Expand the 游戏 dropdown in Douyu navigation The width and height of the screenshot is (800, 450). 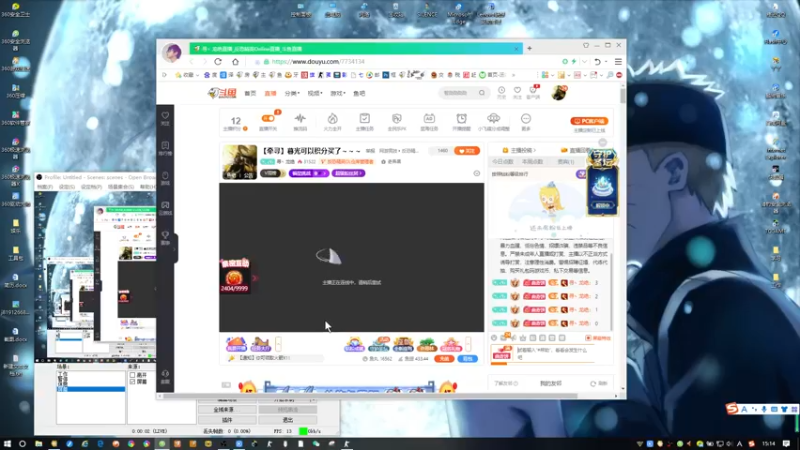coord(338,93)
